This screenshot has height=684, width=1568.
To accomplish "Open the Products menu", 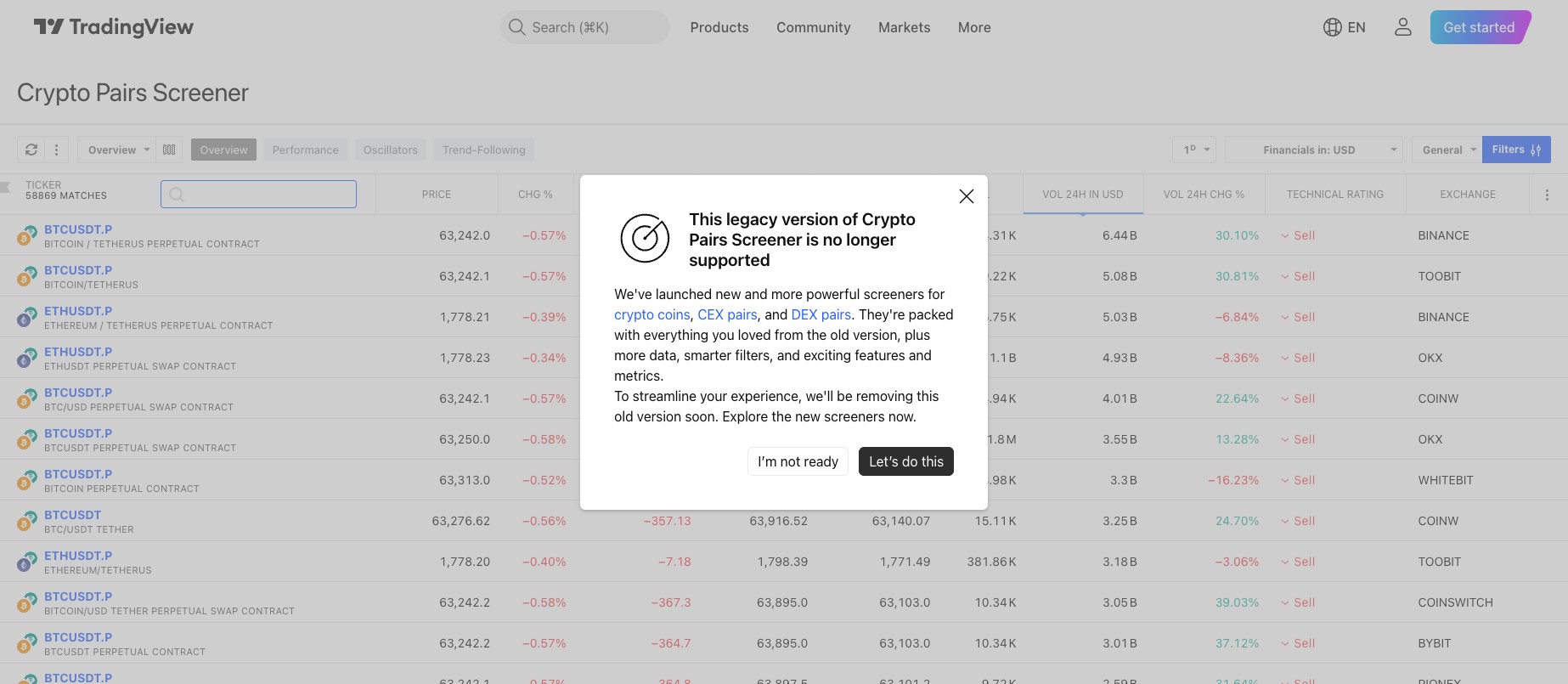I will [x=719, y=27].
